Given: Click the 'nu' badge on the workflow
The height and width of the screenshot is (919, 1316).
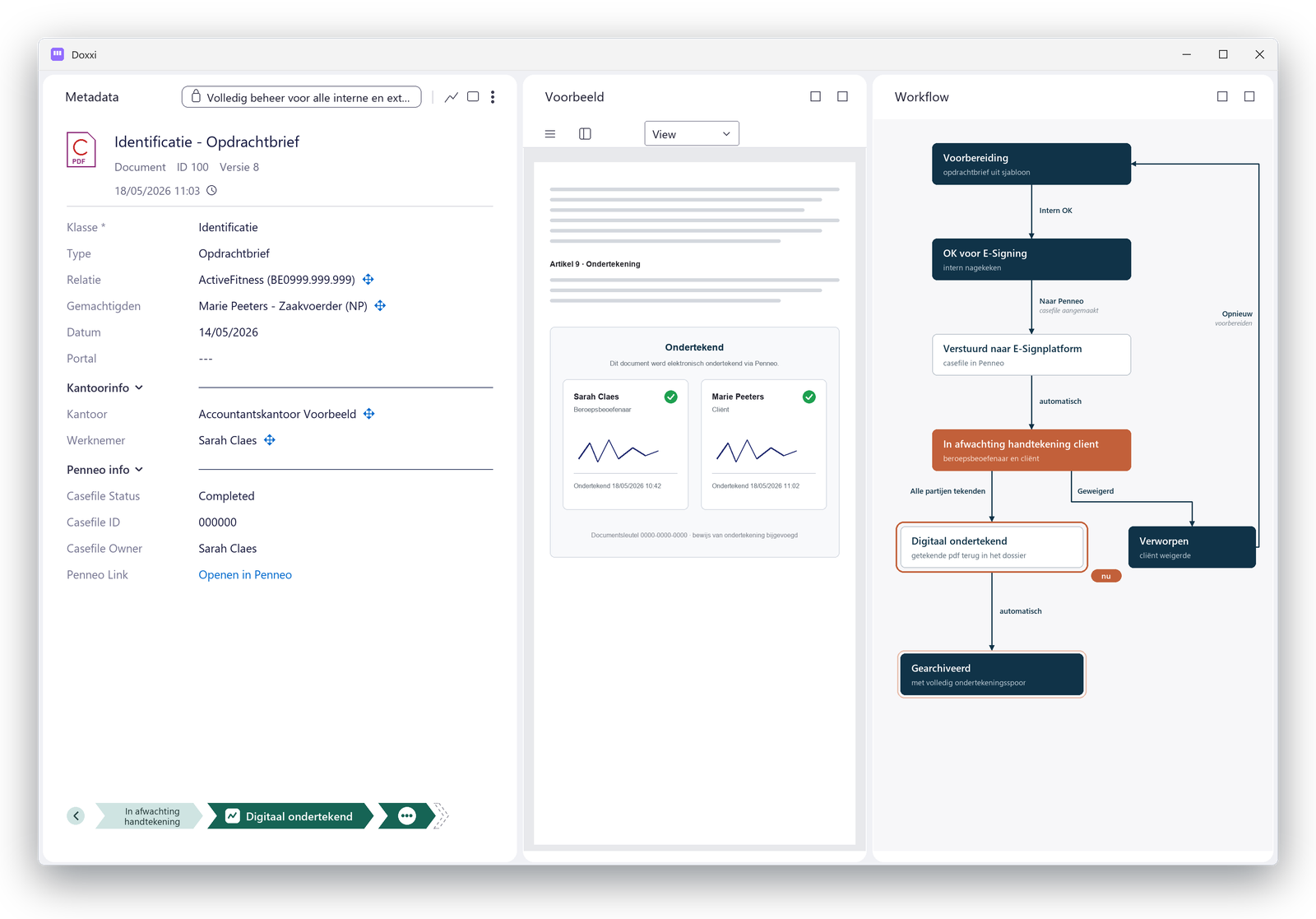Looking at the screenshot, I should (1106, 576).
